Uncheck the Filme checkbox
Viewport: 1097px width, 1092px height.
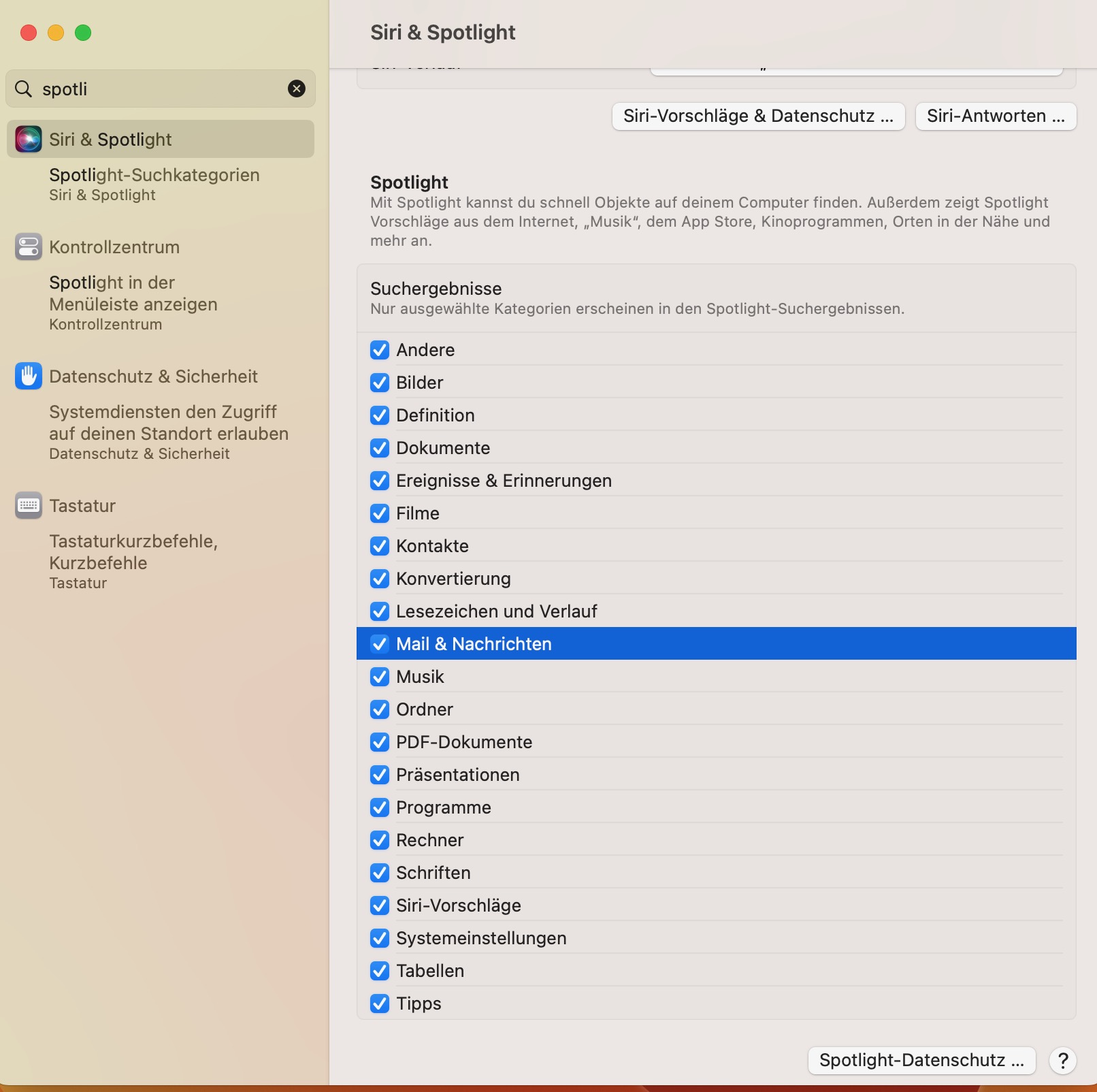[380, 513]
